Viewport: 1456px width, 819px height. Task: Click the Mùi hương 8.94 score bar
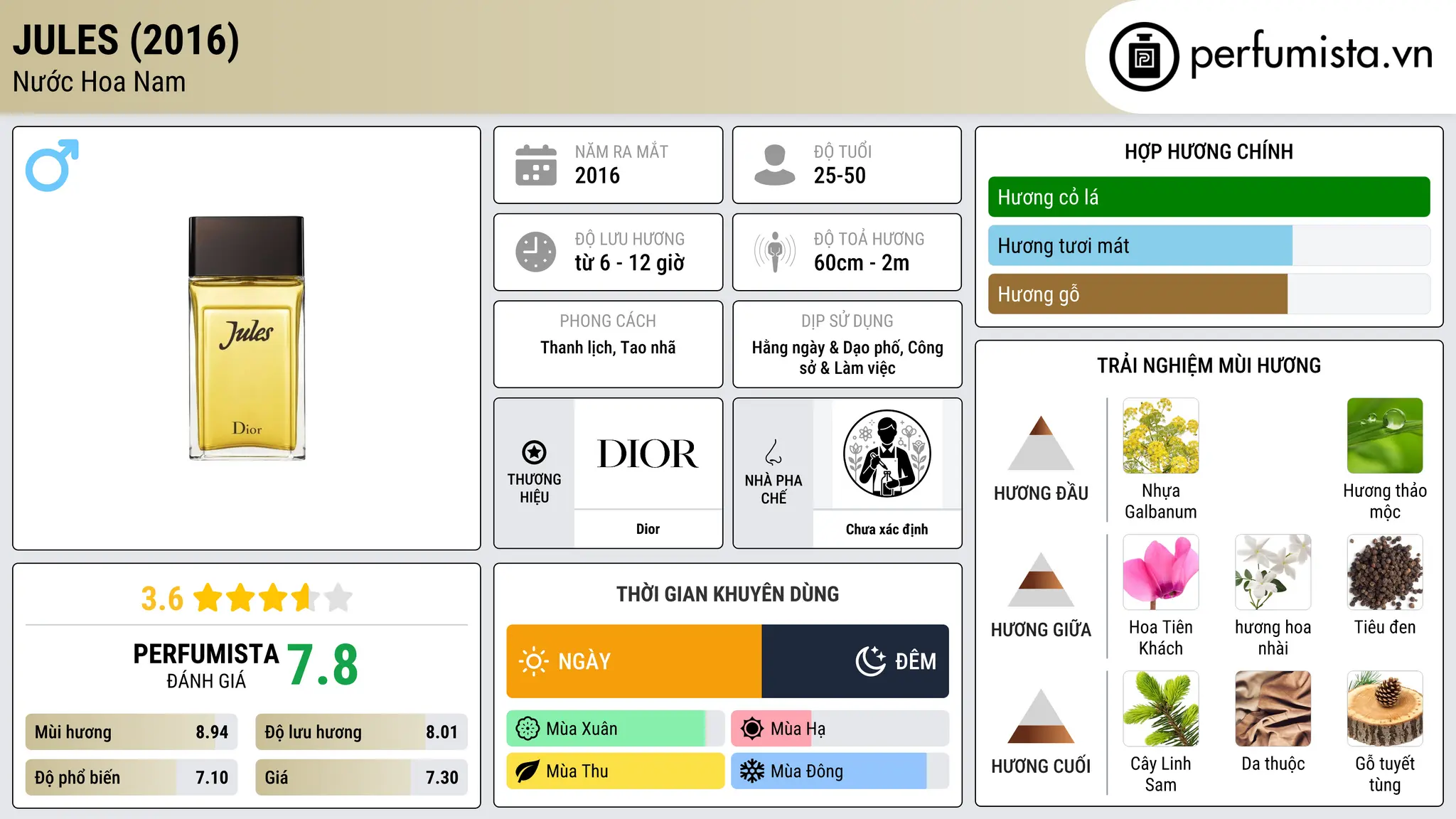click(132, 732)
